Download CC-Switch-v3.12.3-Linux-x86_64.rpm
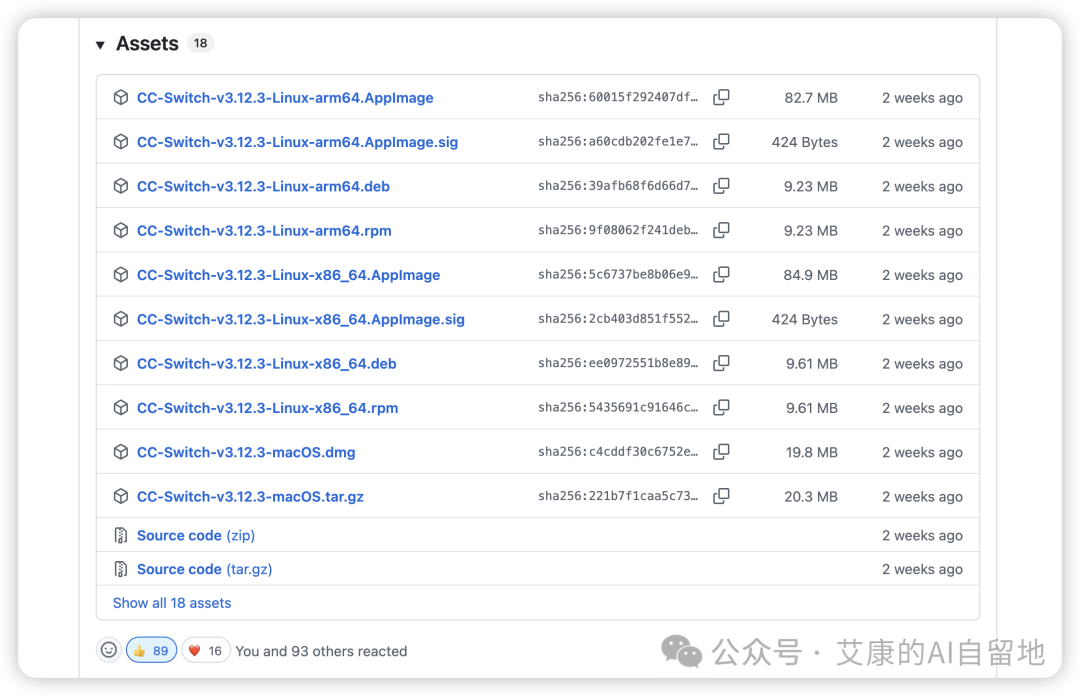This screenshot has width=1080, height=696. tap(267, 408)
